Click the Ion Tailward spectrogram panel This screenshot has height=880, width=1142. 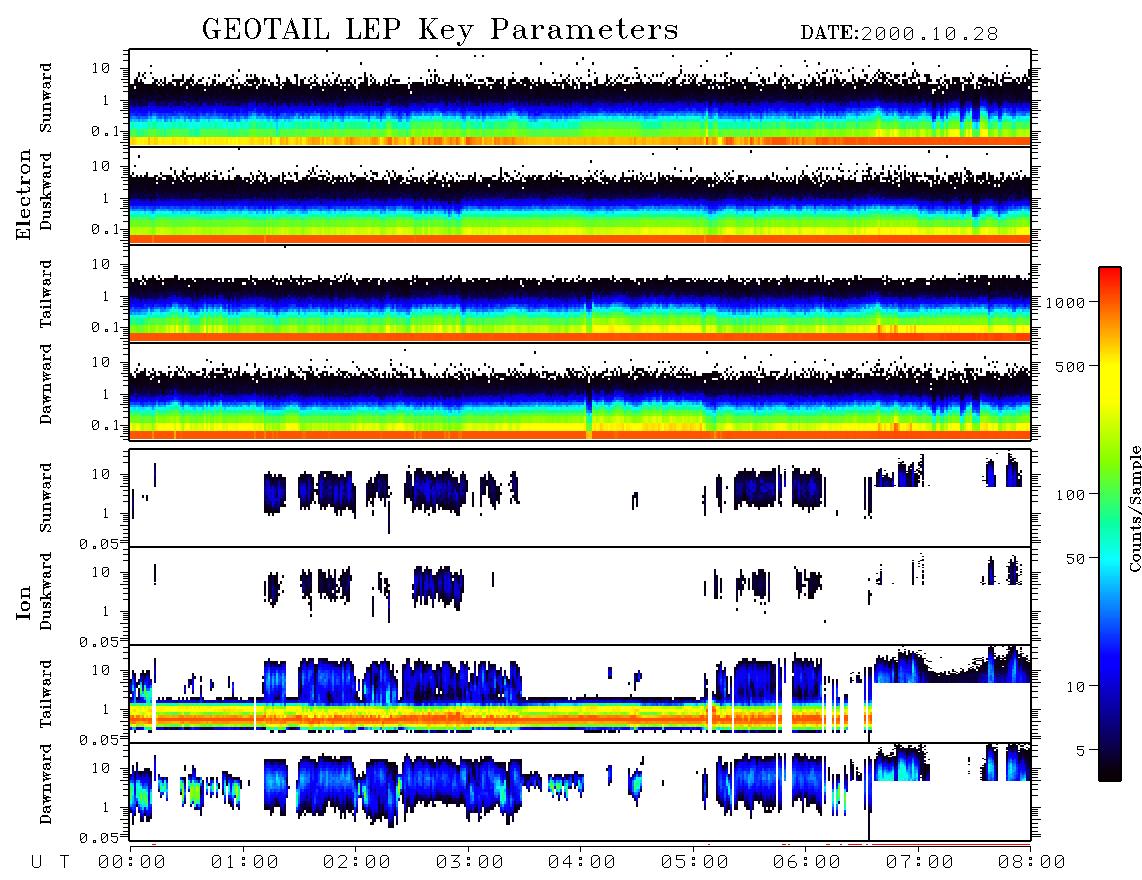pos(580,694)
